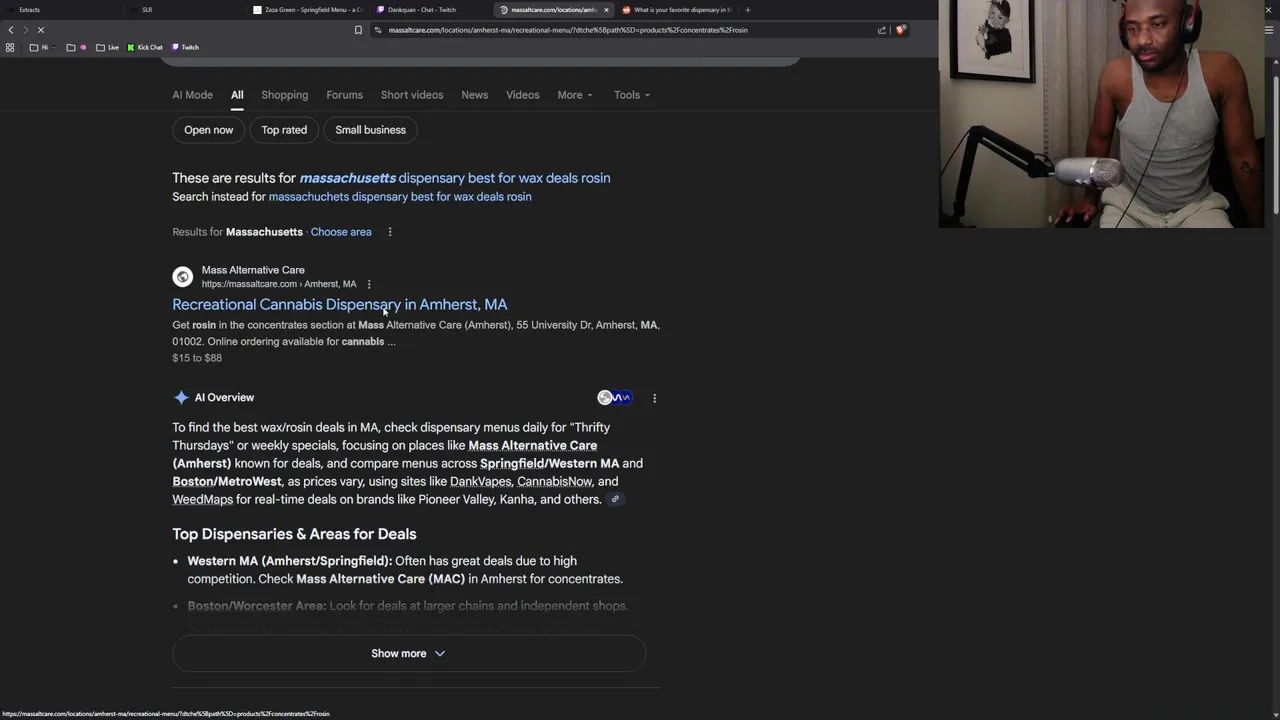
Task: Expand the Tools dropdown
Action: tap(632, 95)
